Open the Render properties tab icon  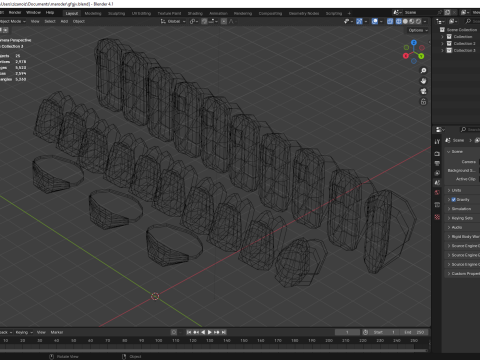437,154
